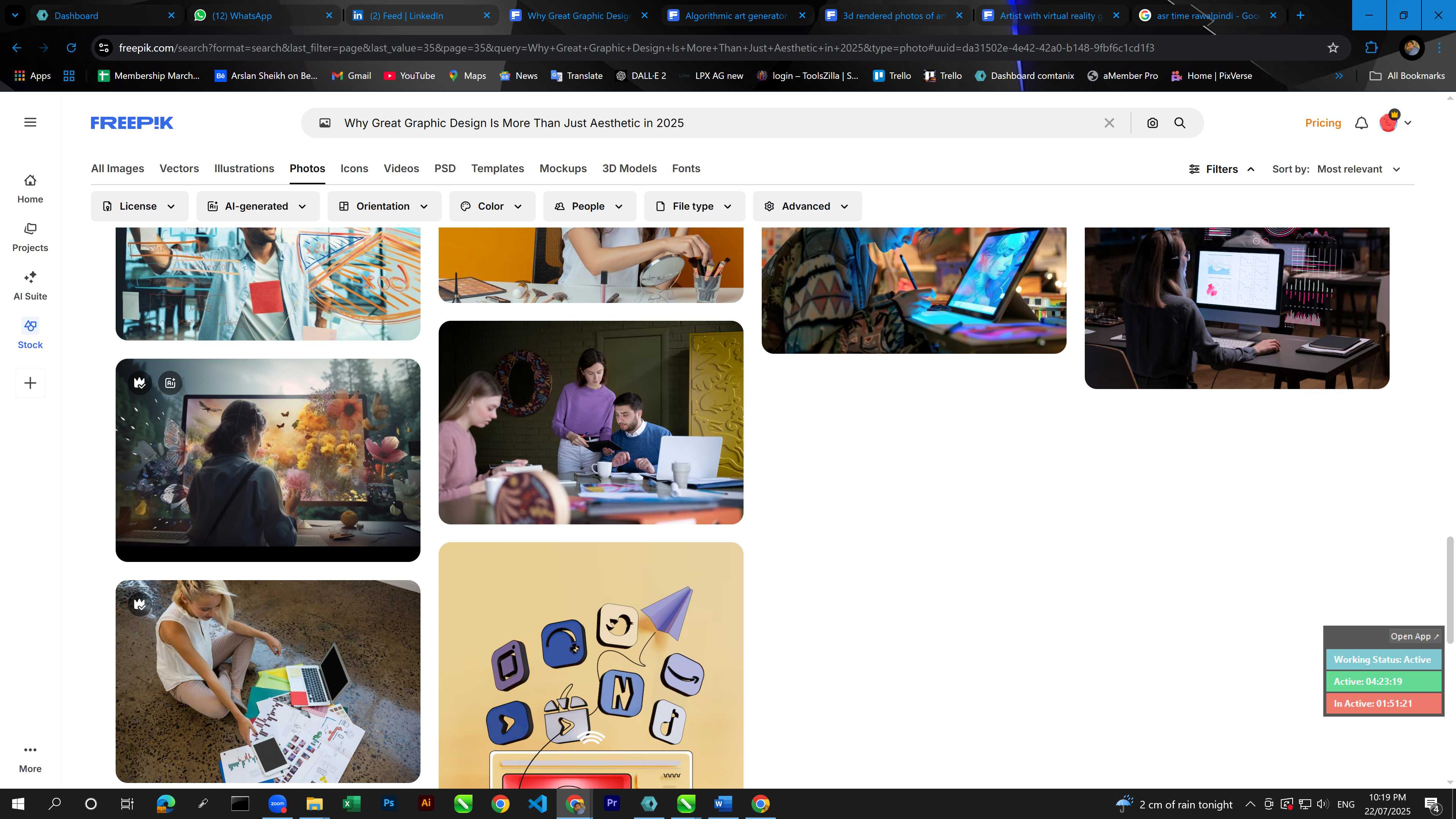Open Illustrator from taskbar
This screenshot has height=819, width=1456.
(x=425, y=803)
